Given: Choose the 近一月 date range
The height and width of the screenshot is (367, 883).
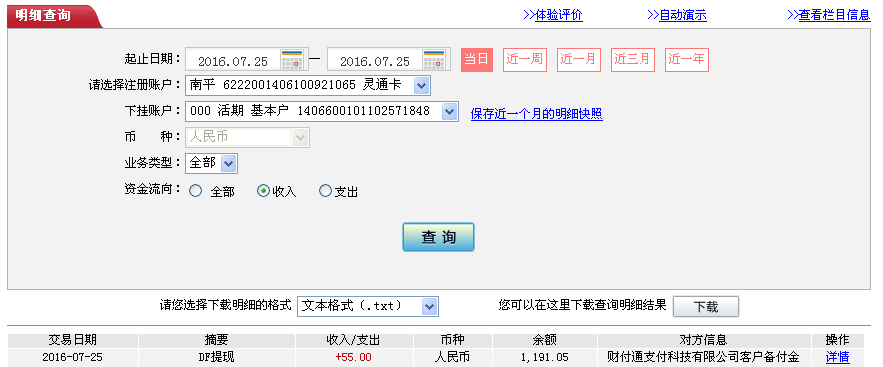Looking at the screenshot, I should coord(579,60).
